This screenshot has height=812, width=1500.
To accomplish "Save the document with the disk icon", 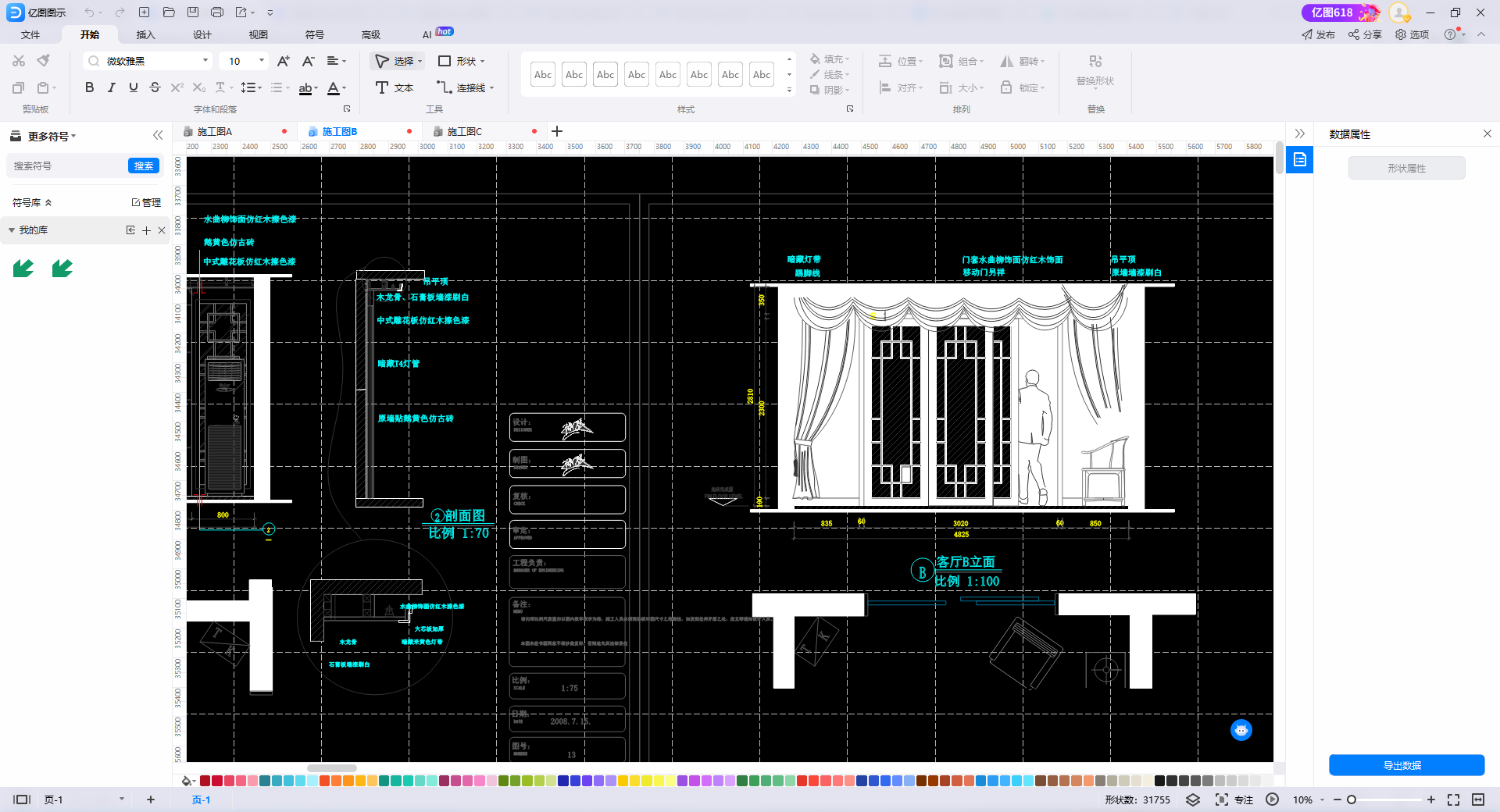I will click(193, 12).
